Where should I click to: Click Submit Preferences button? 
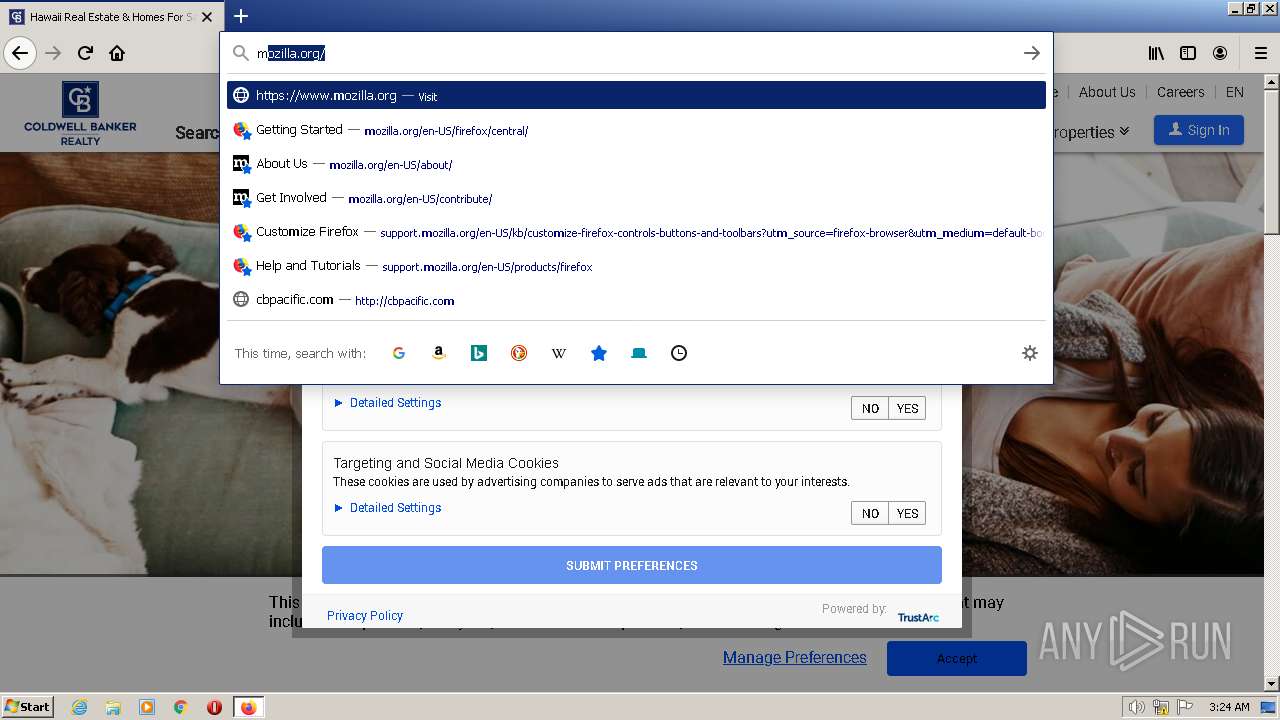pyautogui.click(x=632, y=565)
